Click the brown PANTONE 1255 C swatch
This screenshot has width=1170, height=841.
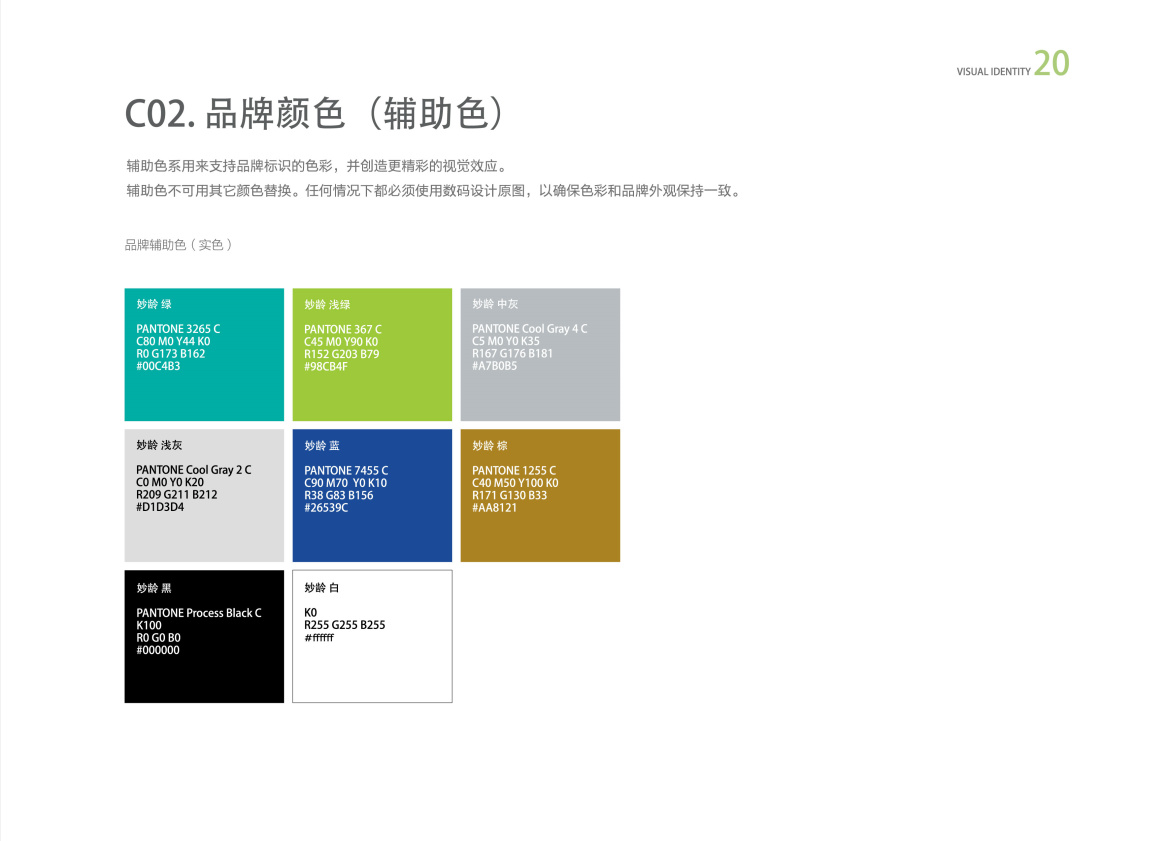coord(540,495)
